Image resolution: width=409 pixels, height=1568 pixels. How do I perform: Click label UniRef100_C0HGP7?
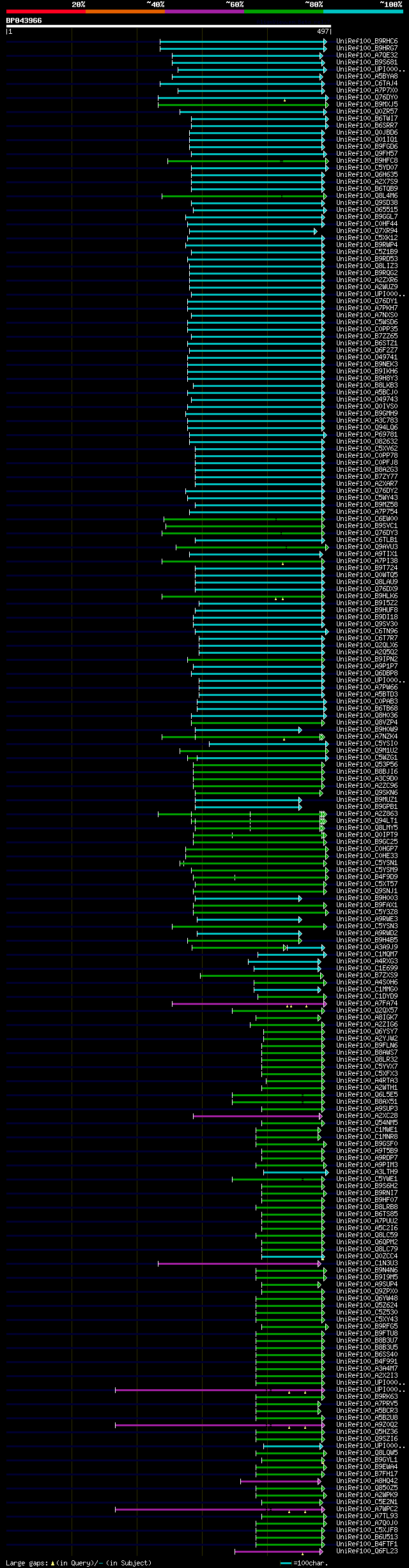pyautogui.click(x=367, y=849)
